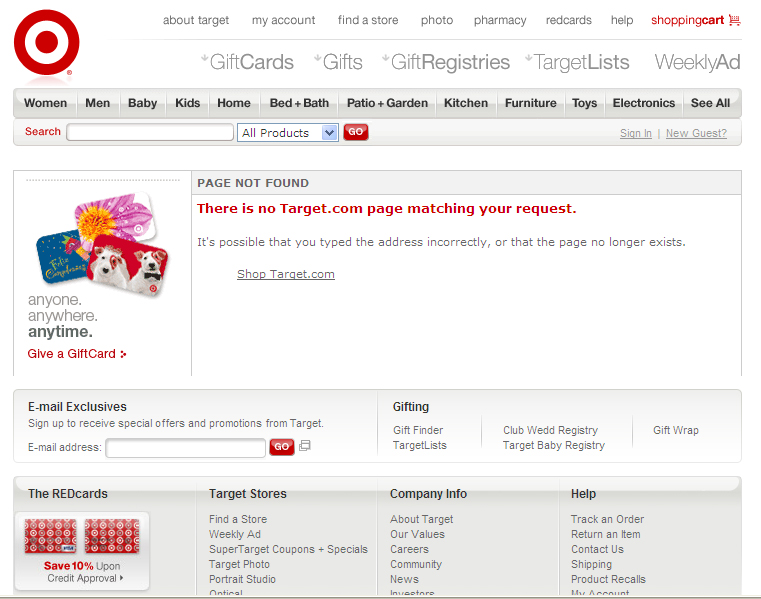The height and width of the screenshot is (599, 761).
Task: Click the small icon beside e-mail GO
Action: pyautogui.click(x=305, y=446)
